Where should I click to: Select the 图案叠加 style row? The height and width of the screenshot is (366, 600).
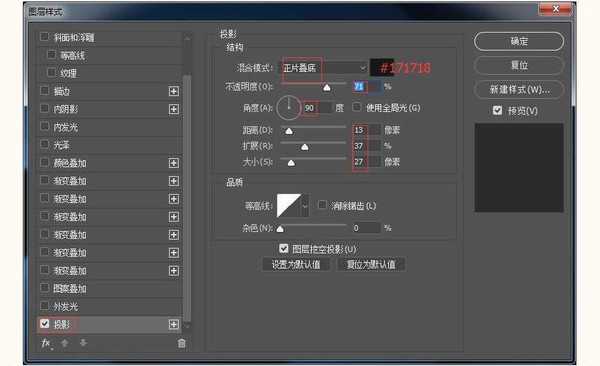point(109,288)
